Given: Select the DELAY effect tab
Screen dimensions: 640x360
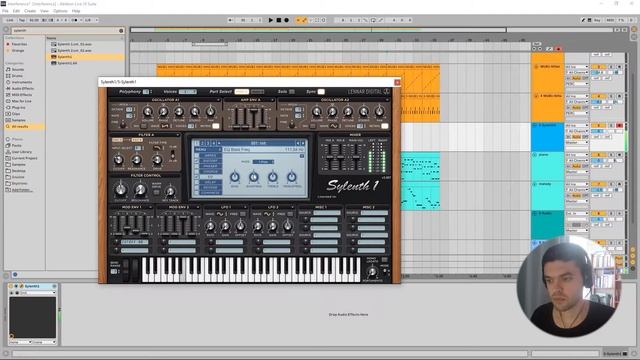Looking at the screenshot, I should [x=211, y=182].
